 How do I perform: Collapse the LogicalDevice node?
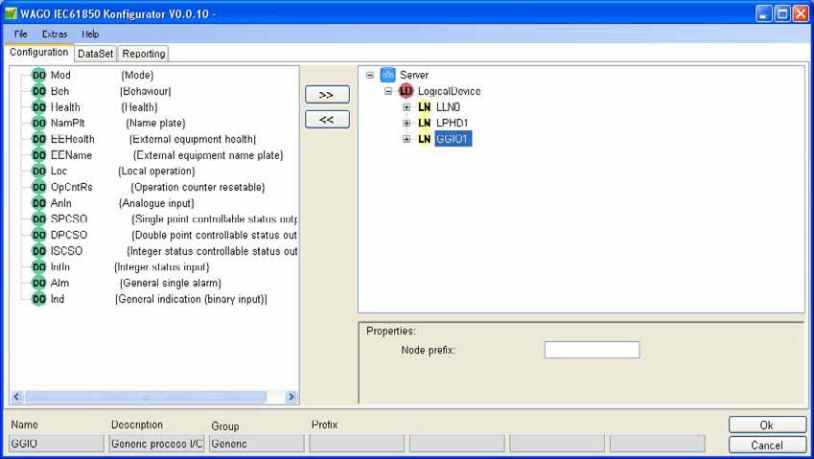pos(388,91)
